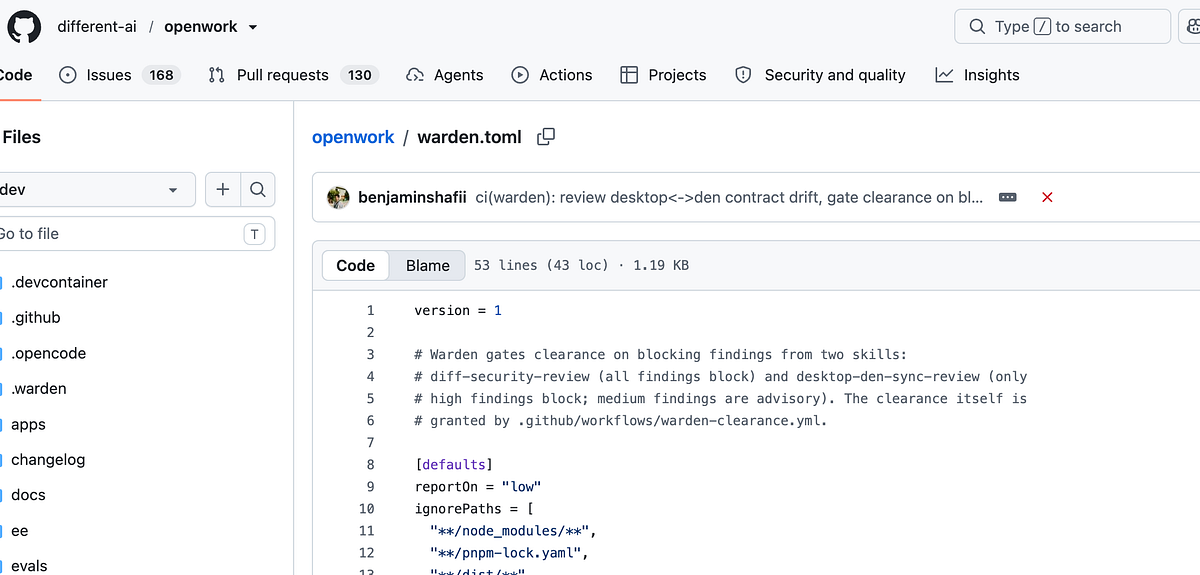Viewport: 1200px width, 575px height.
Task: Expand the apps folder
Action: point(28,424)
